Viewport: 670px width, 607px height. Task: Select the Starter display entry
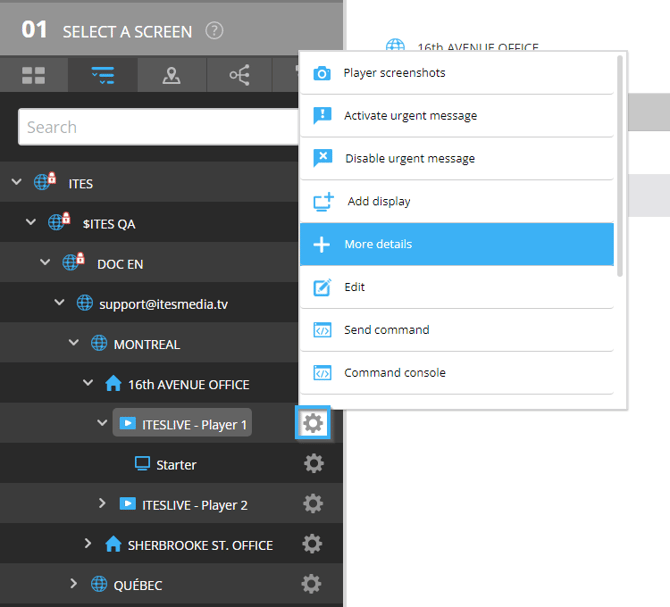point(176,465)
